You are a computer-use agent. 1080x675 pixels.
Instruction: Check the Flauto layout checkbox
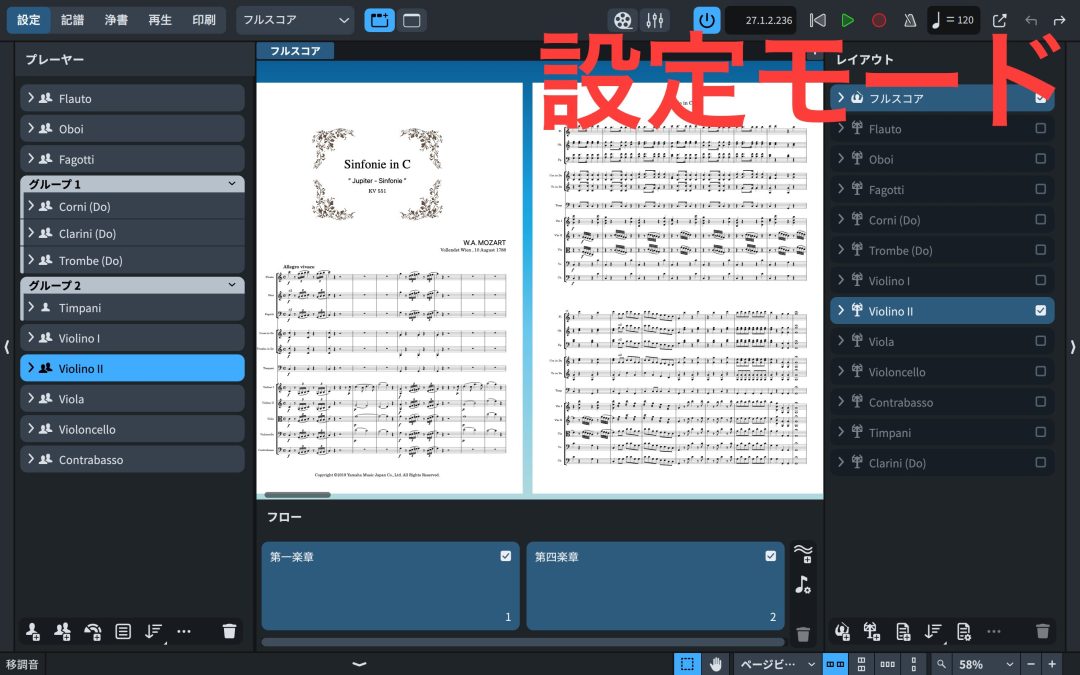(1041, 128)
